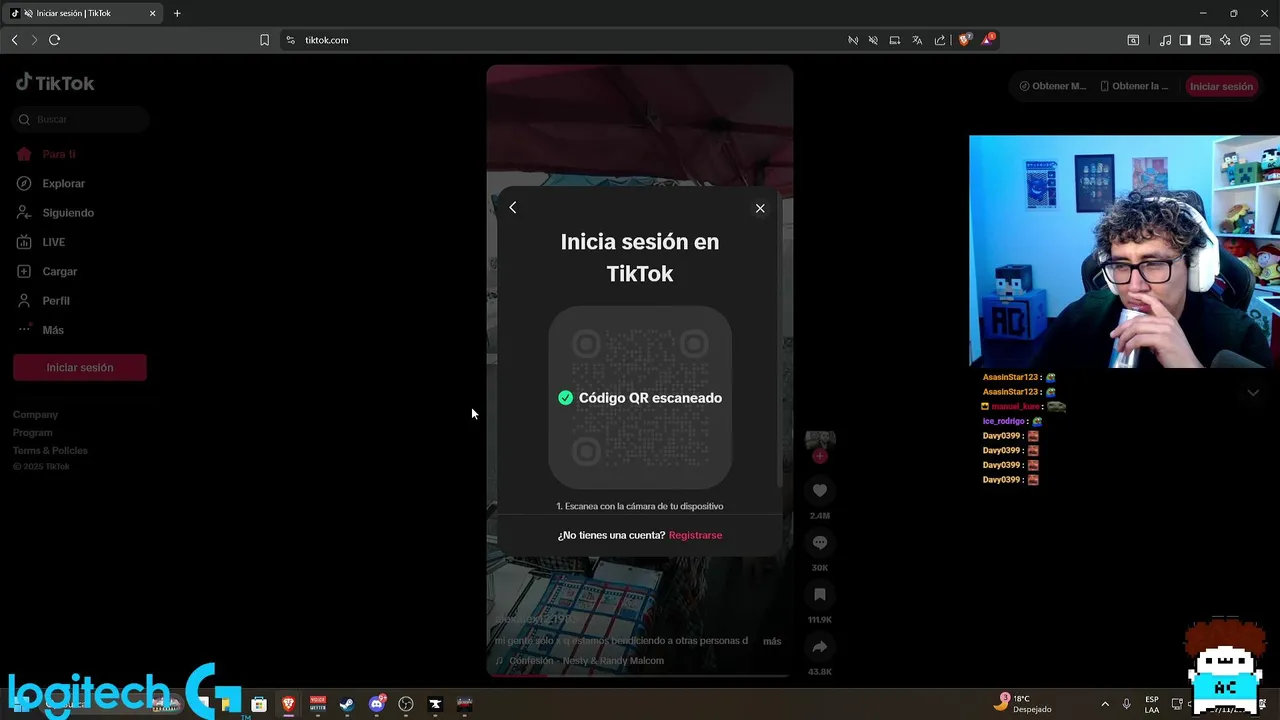Viewport: 1280px width, 720px height.
Task: Open the video comments icon
Action: [x=820, y=542]
